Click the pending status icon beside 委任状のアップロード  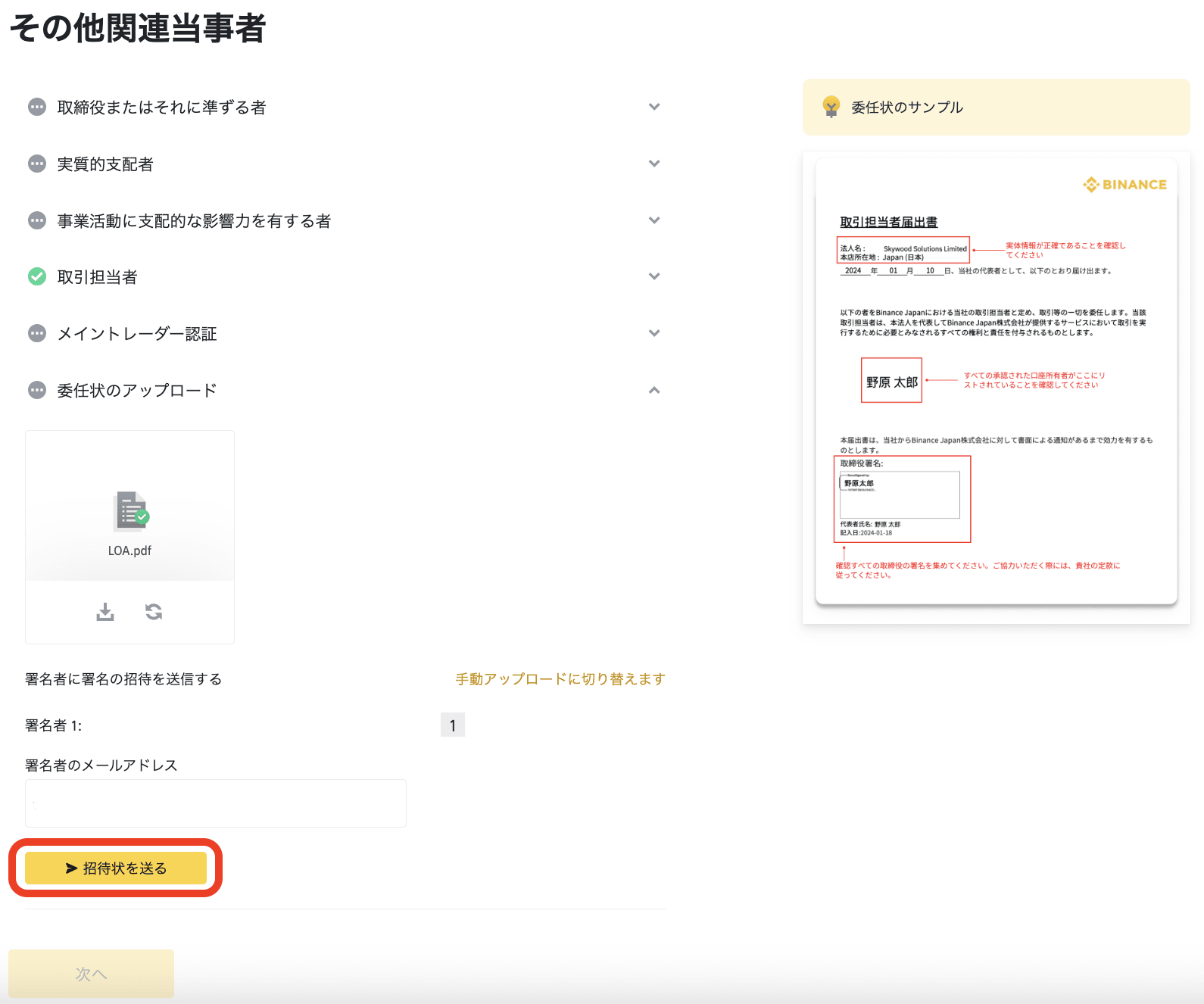[x=37, y=390]
